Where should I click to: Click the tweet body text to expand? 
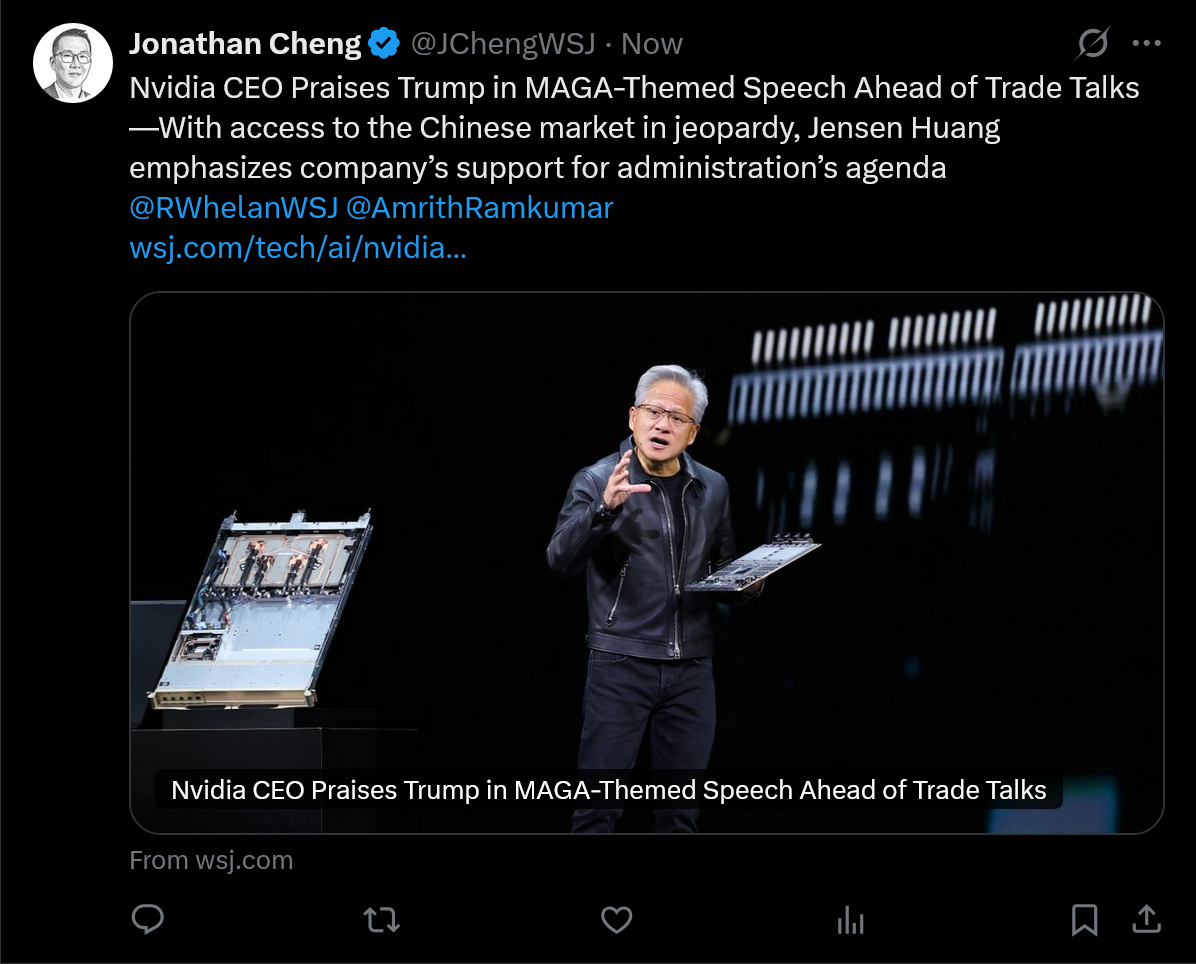coord(634,127)
